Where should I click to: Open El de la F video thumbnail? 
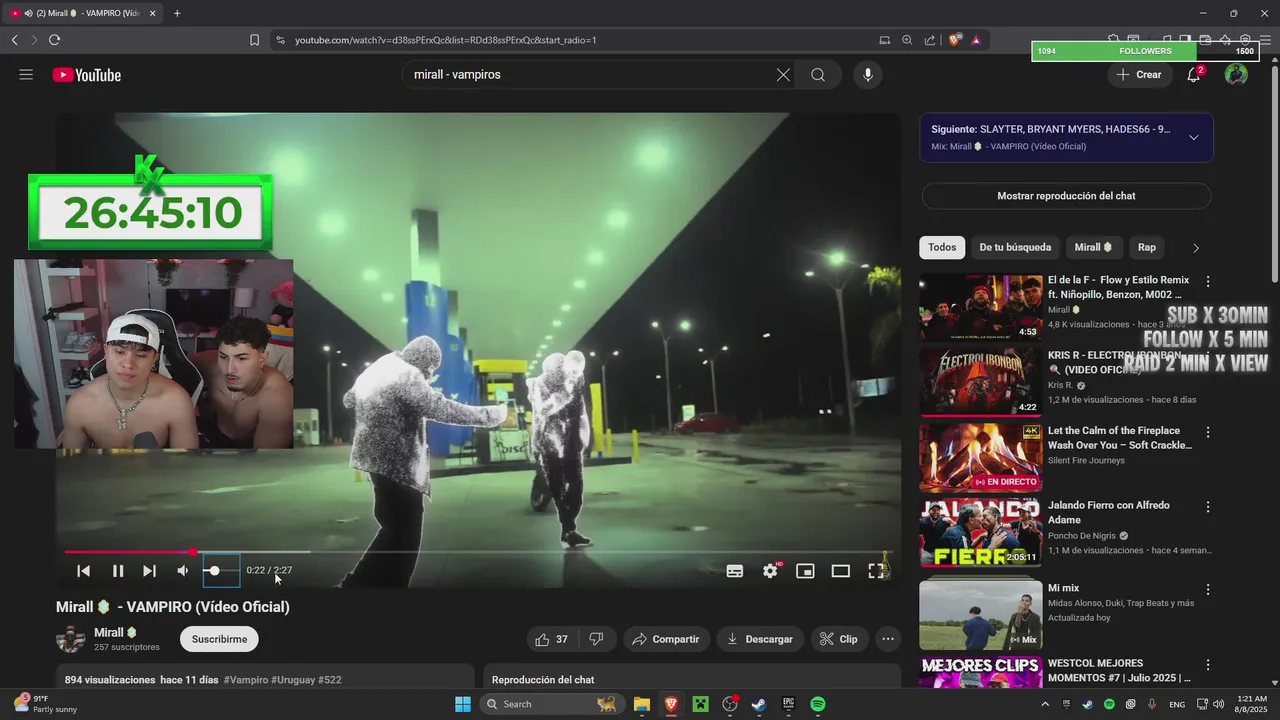[x=981, y=308]
